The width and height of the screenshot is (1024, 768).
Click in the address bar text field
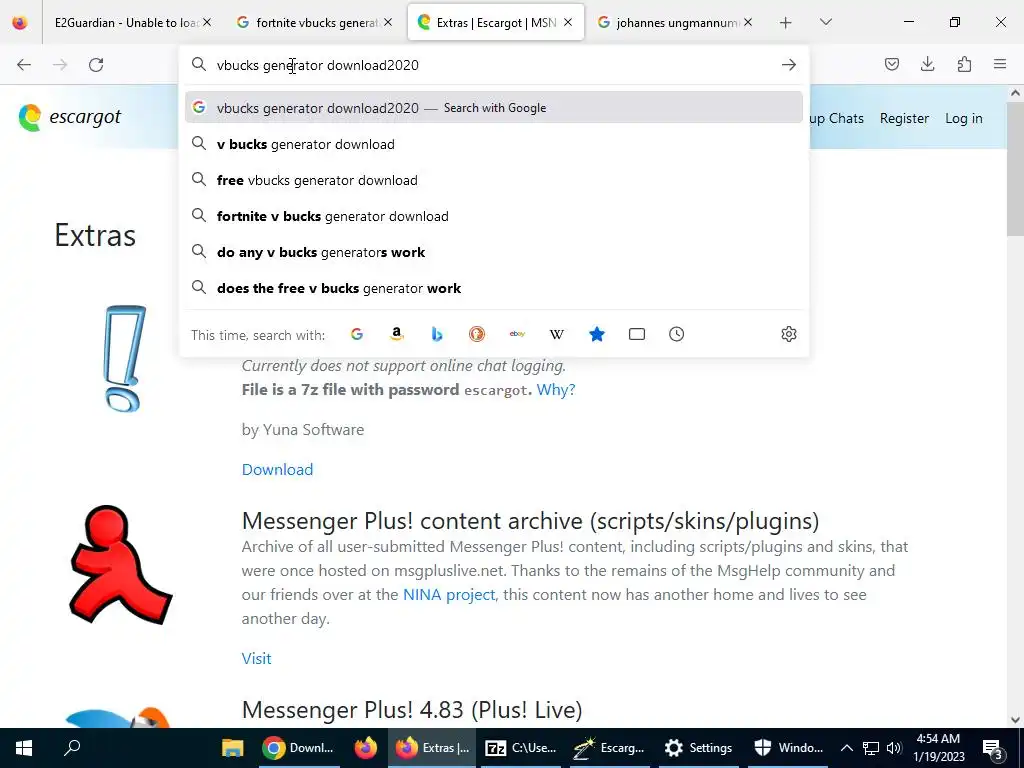coord(494,65)
